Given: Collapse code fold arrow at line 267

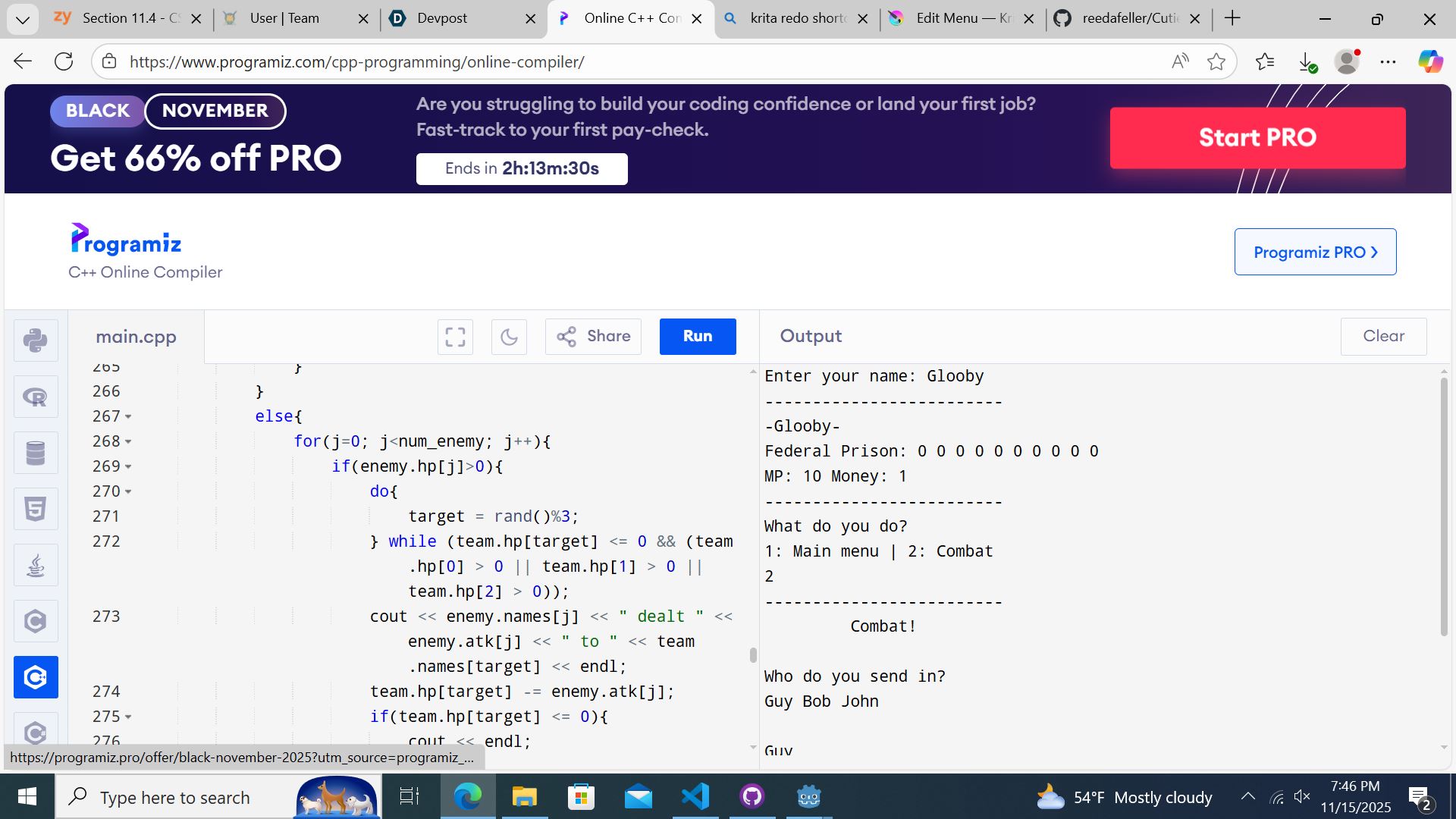Looking at the screenshot, I should [128, 417].
